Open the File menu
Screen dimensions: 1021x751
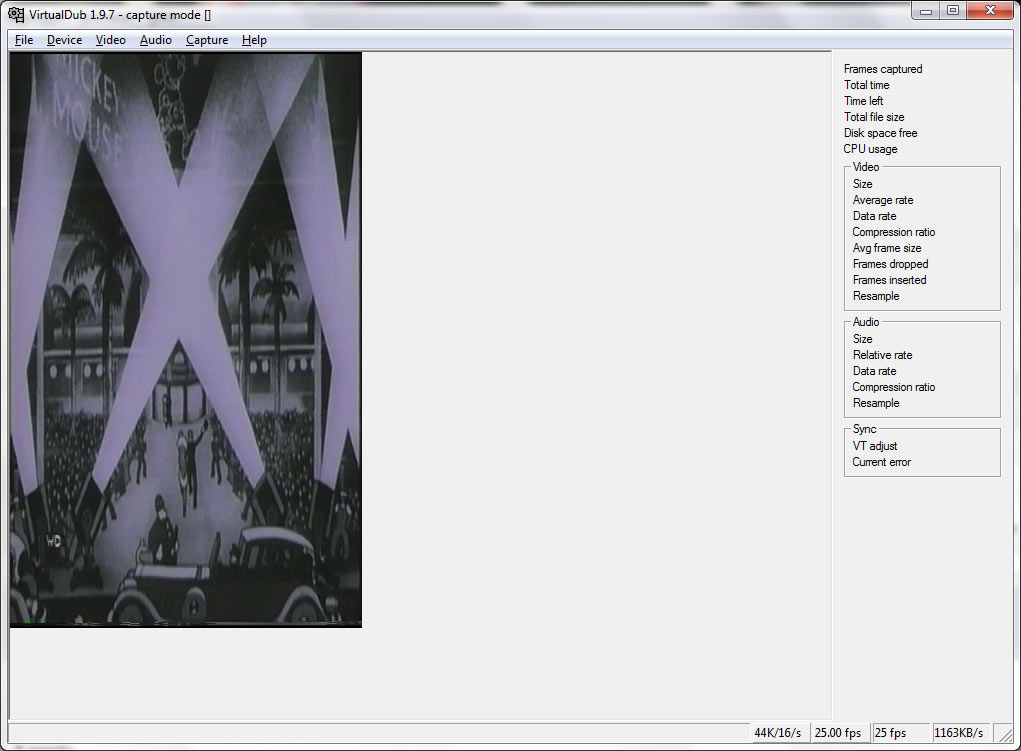coord(24,40)
